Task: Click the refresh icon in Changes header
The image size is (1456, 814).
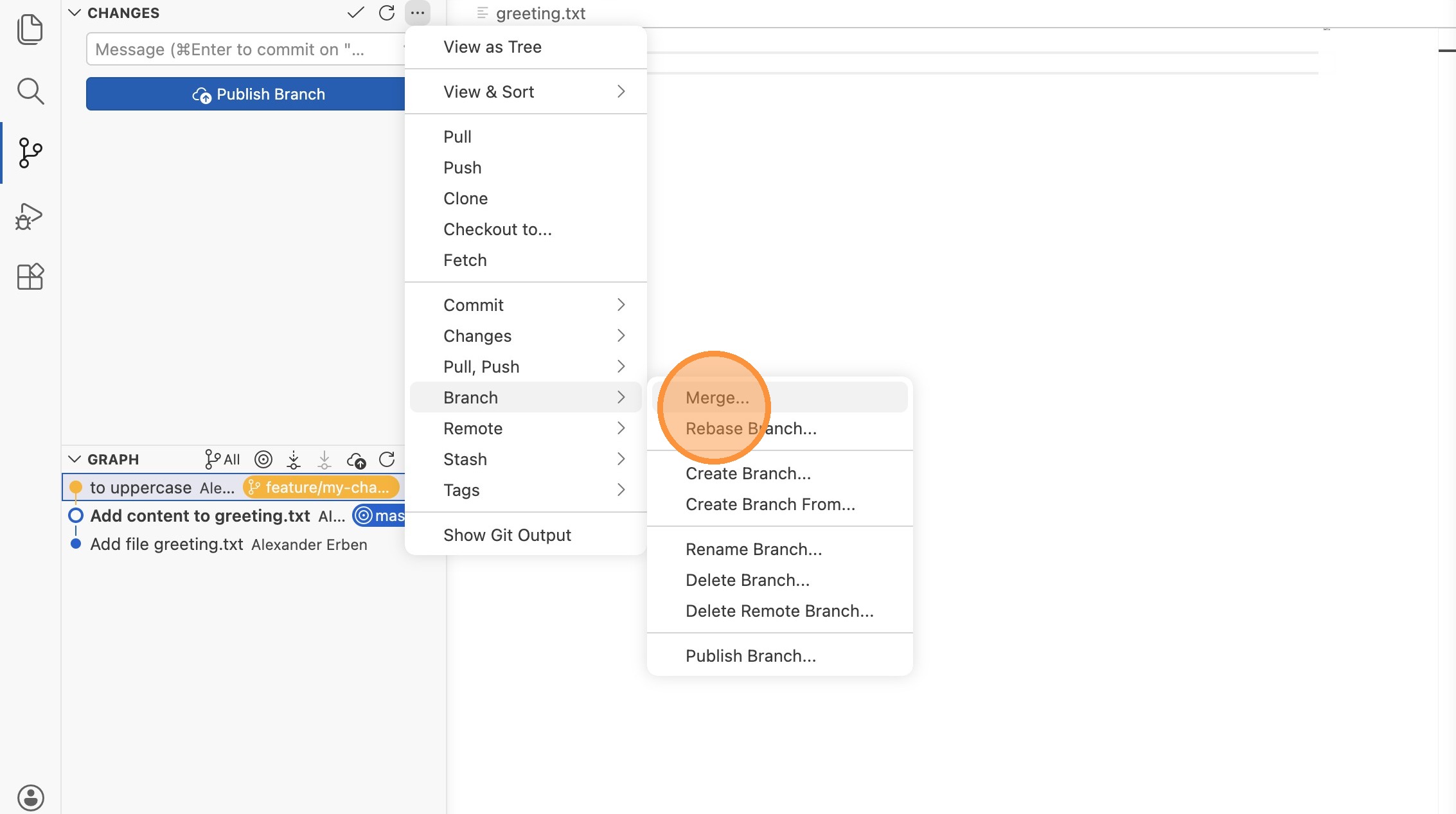Action: click(386, 13)
